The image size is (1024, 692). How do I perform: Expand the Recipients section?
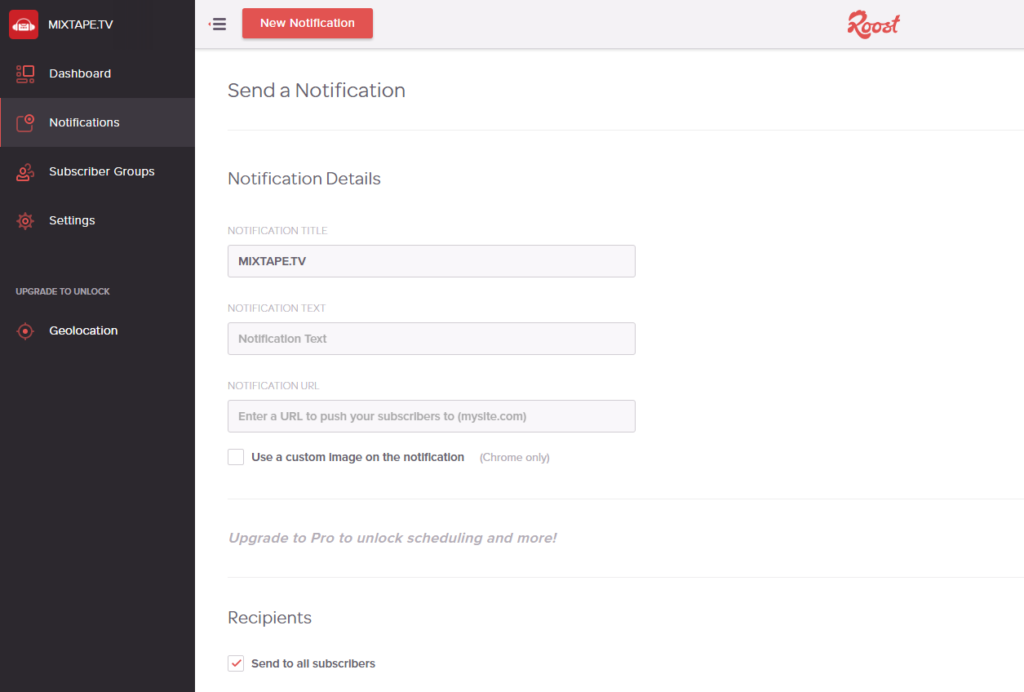(269, 617)
